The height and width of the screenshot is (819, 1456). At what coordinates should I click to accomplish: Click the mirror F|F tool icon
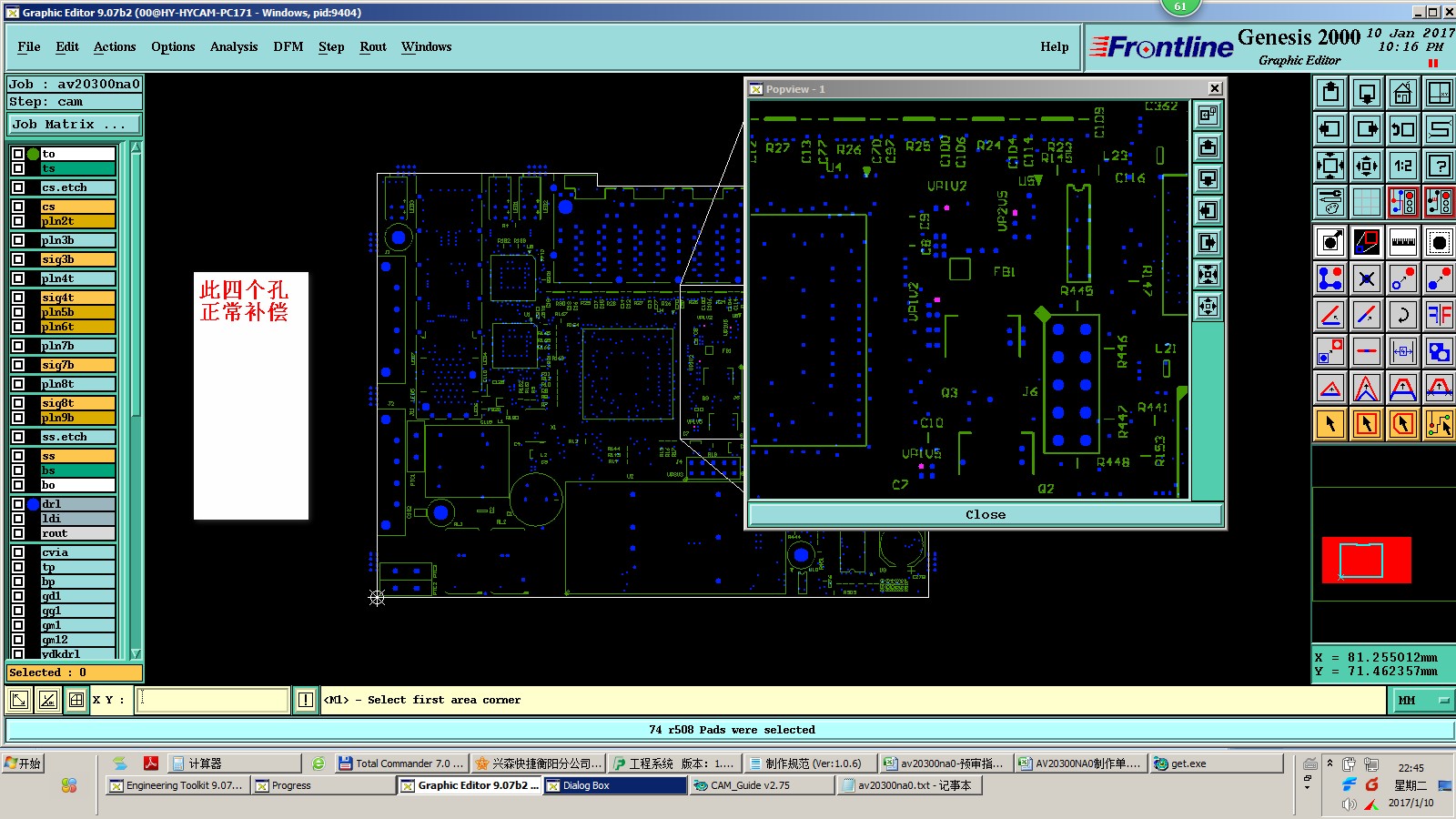(1440, 315)
